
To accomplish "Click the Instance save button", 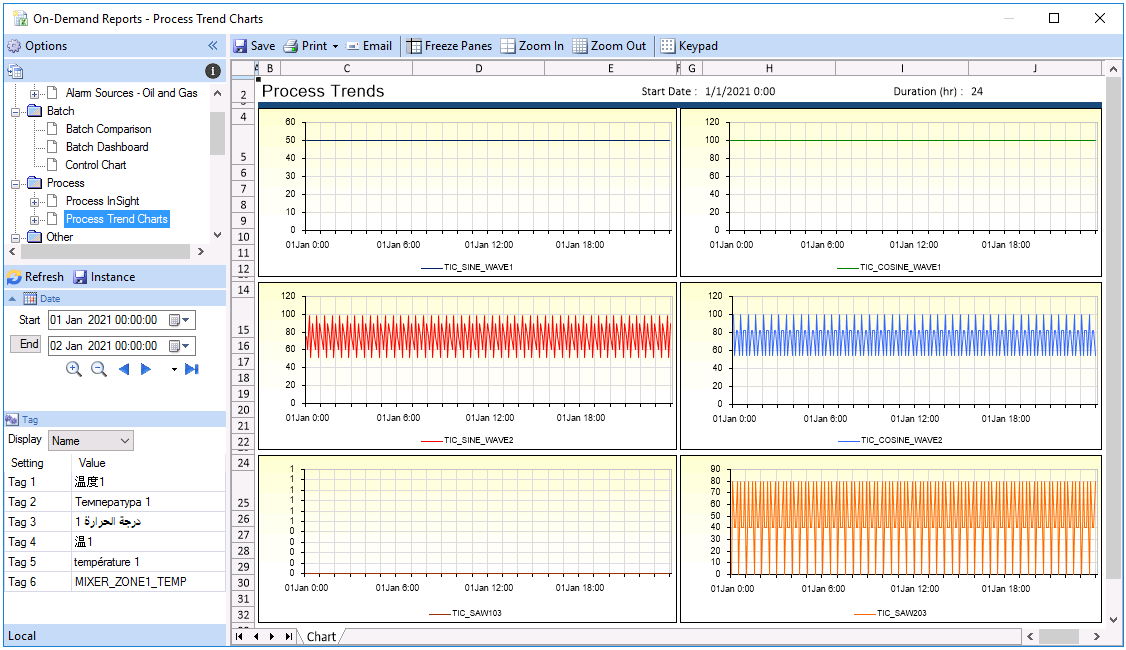I will (x=105, y=277).
